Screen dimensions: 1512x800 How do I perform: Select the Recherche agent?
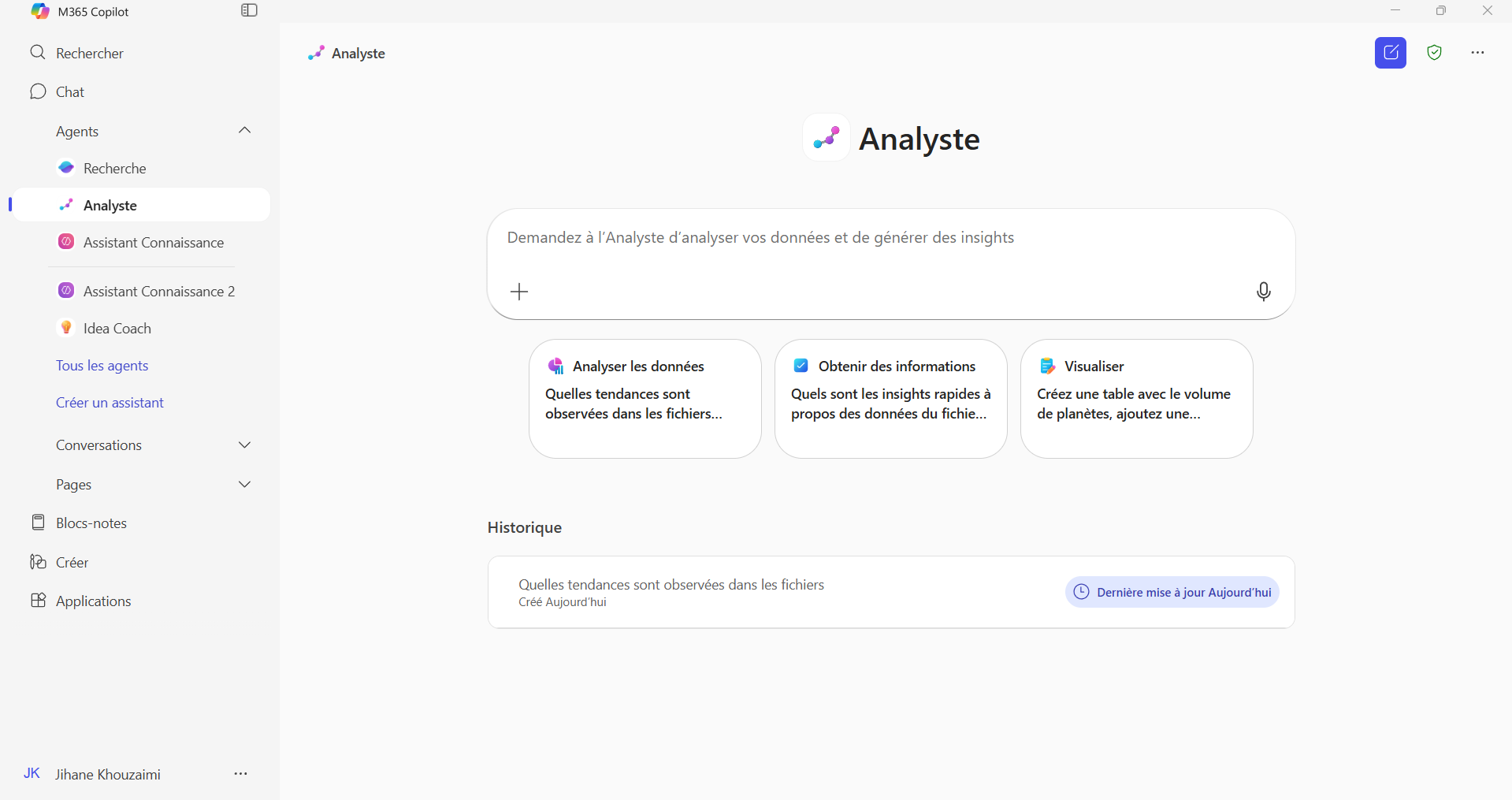coord(114,169)
